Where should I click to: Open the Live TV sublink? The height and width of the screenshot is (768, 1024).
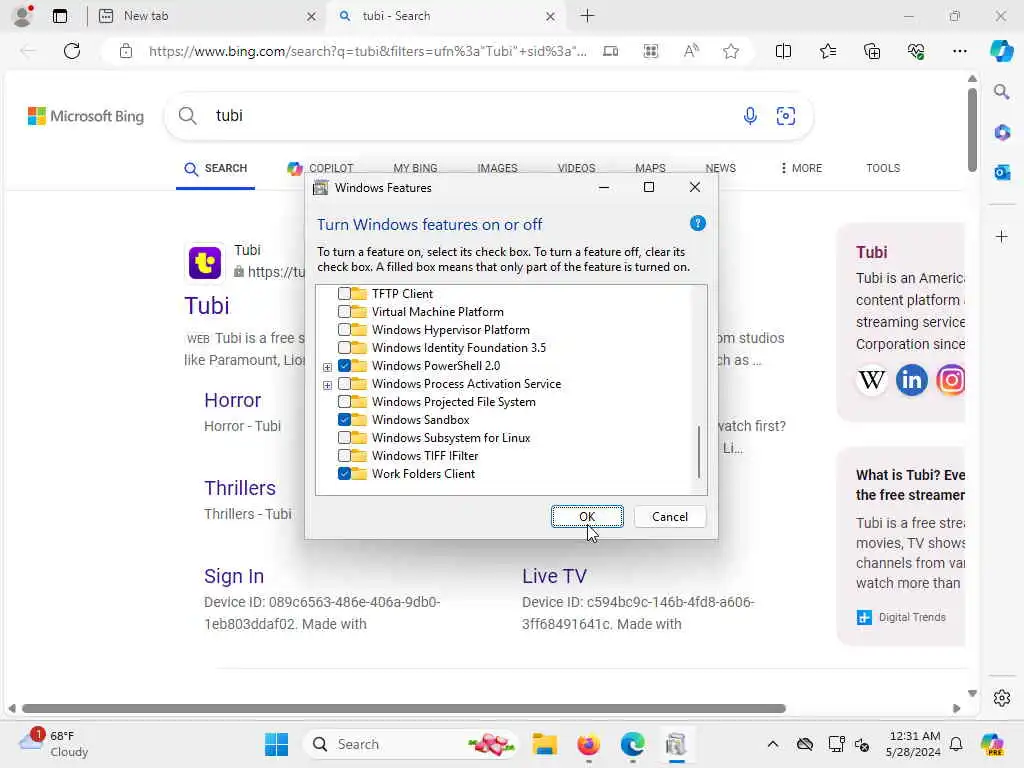[554, 576]
